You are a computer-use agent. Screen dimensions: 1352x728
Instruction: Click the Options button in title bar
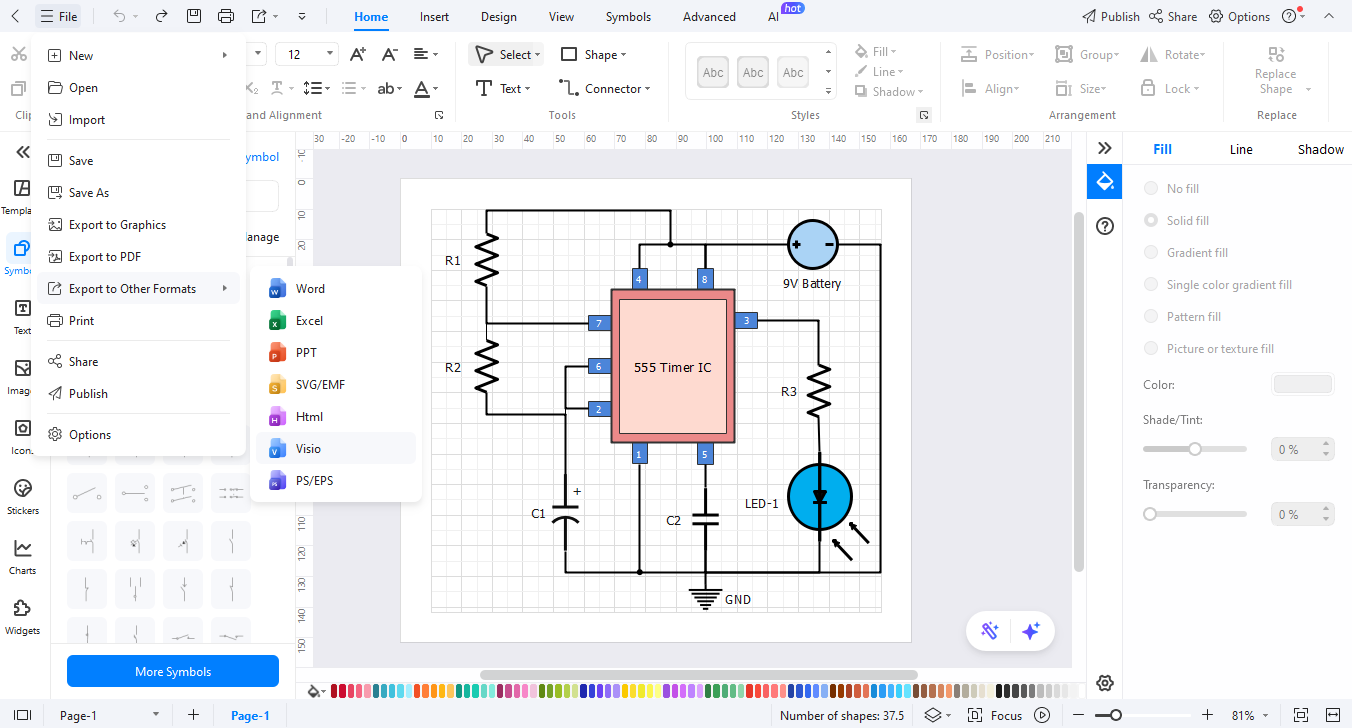coord(1239,16)
